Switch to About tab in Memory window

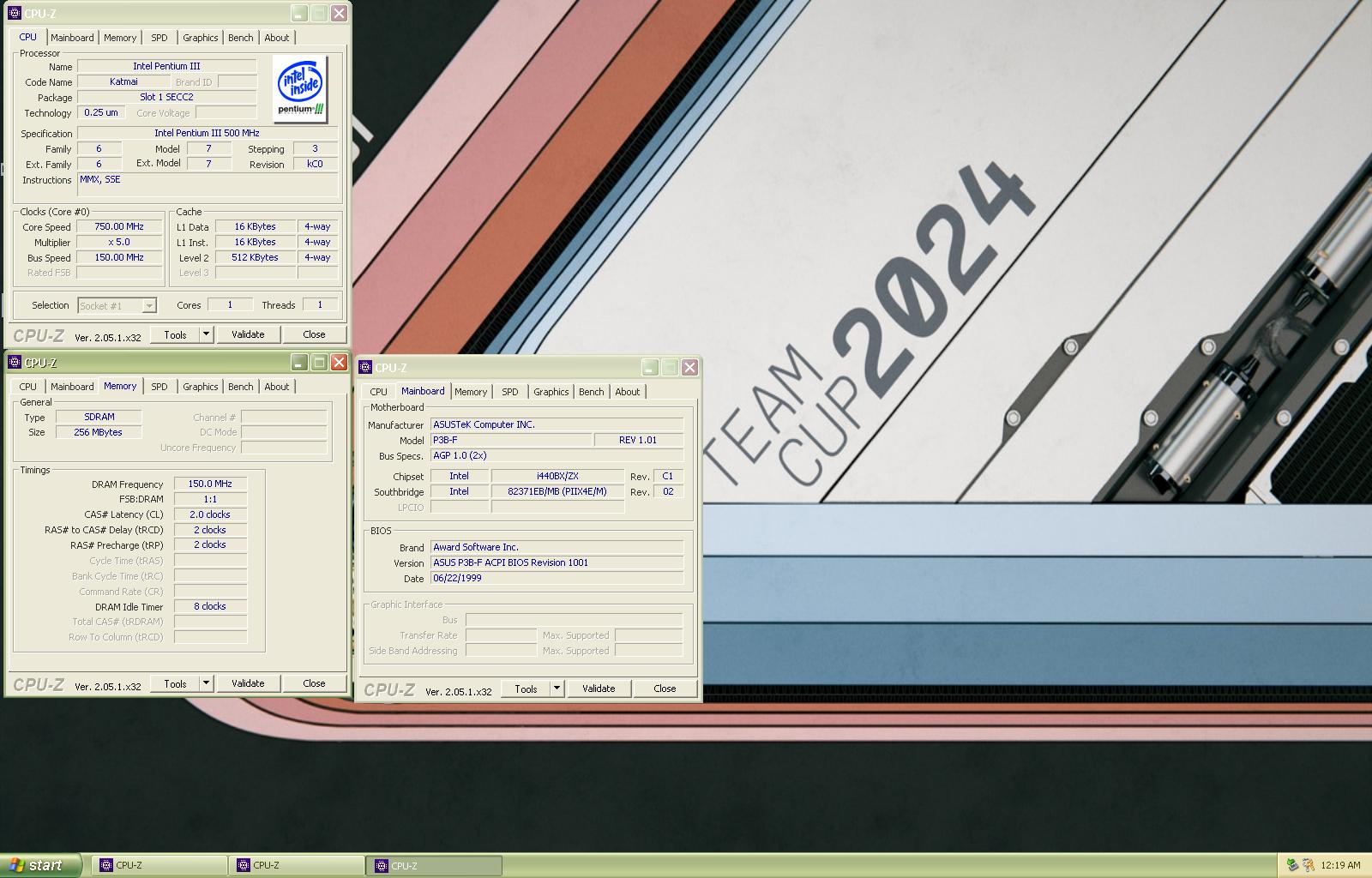pyautogui.click(x=276, y=387)
